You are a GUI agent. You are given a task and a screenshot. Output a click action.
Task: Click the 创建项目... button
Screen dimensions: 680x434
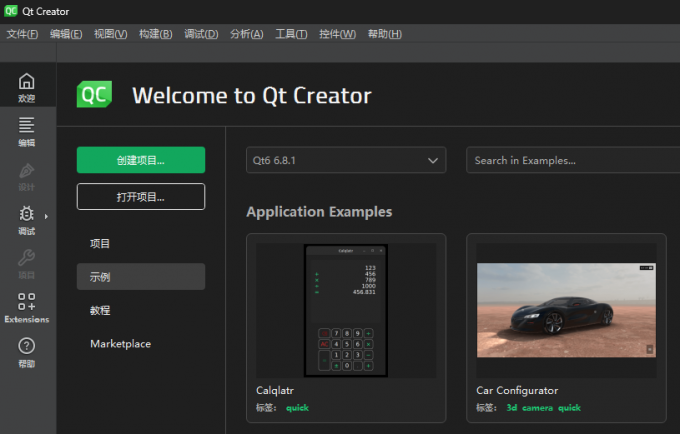point(141,160)
